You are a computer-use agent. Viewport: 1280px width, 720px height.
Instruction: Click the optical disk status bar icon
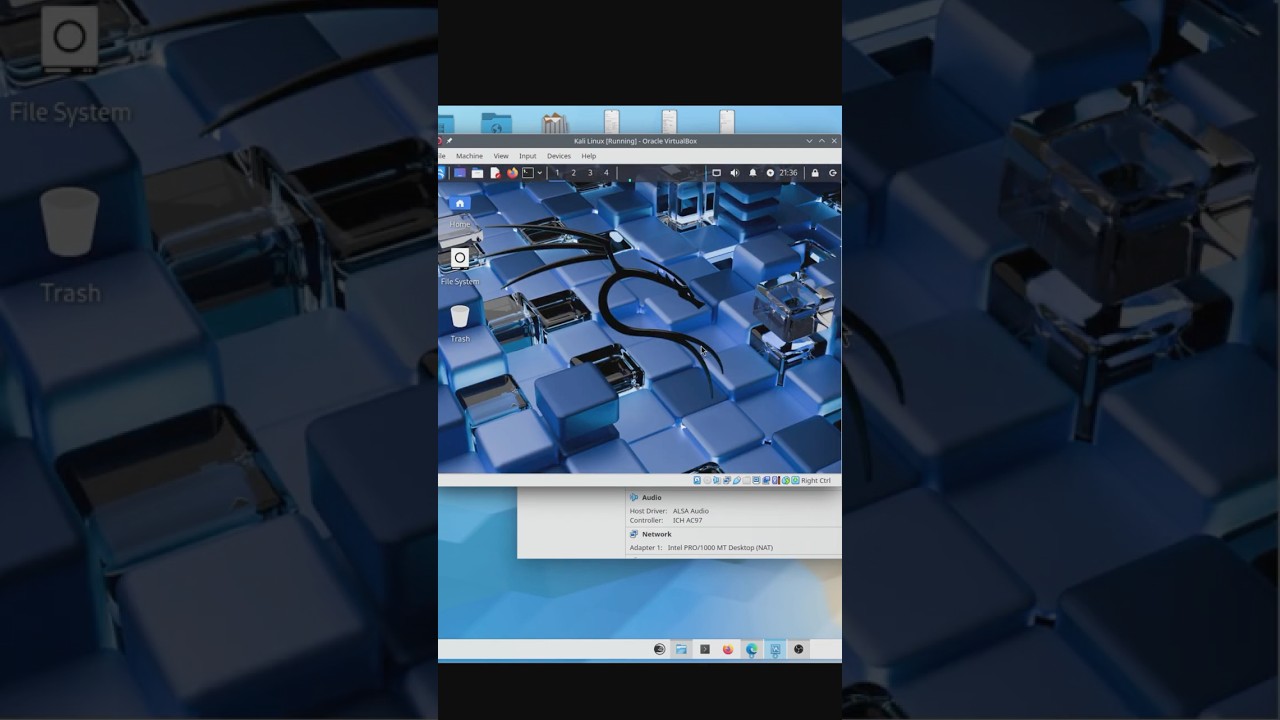click(x=707, y=480)
